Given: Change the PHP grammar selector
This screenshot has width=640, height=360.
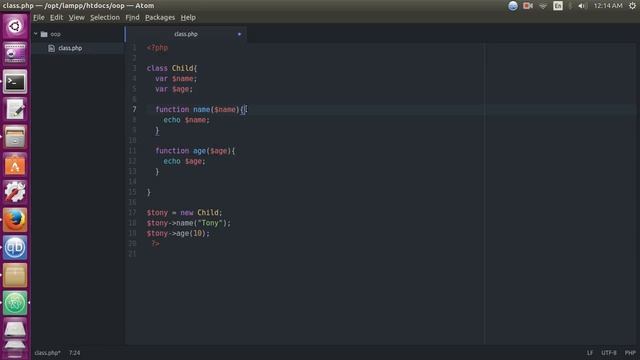Looking at the screenshot, I should coord(630,353).
